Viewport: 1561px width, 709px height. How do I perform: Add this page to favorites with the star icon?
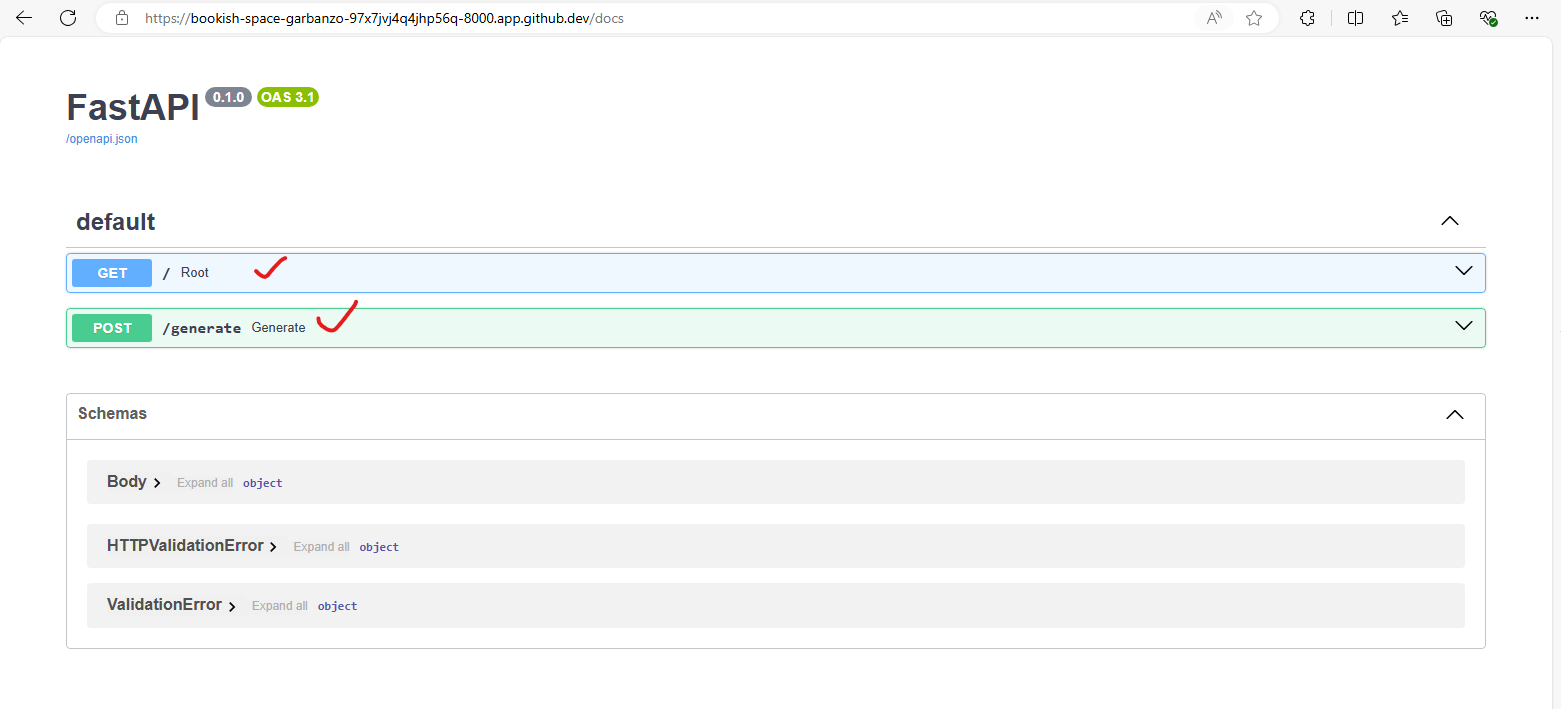1254,18
